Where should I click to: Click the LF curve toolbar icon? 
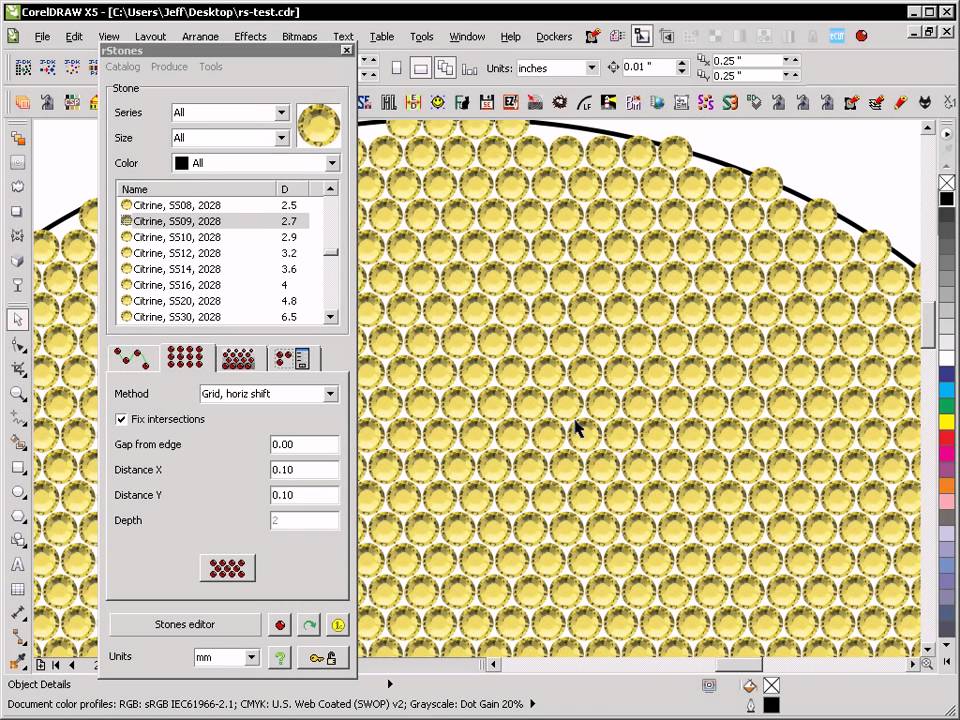click(584, 102)
